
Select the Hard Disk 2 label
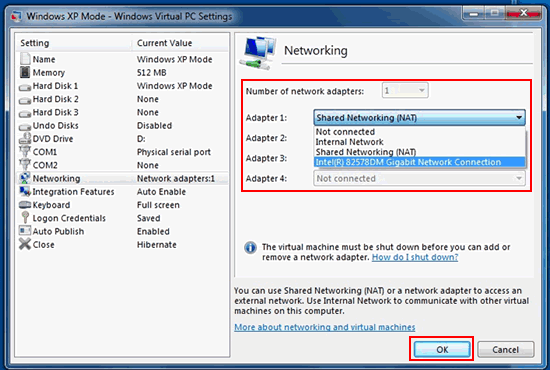pyautogui.click(x=55, y=99)
